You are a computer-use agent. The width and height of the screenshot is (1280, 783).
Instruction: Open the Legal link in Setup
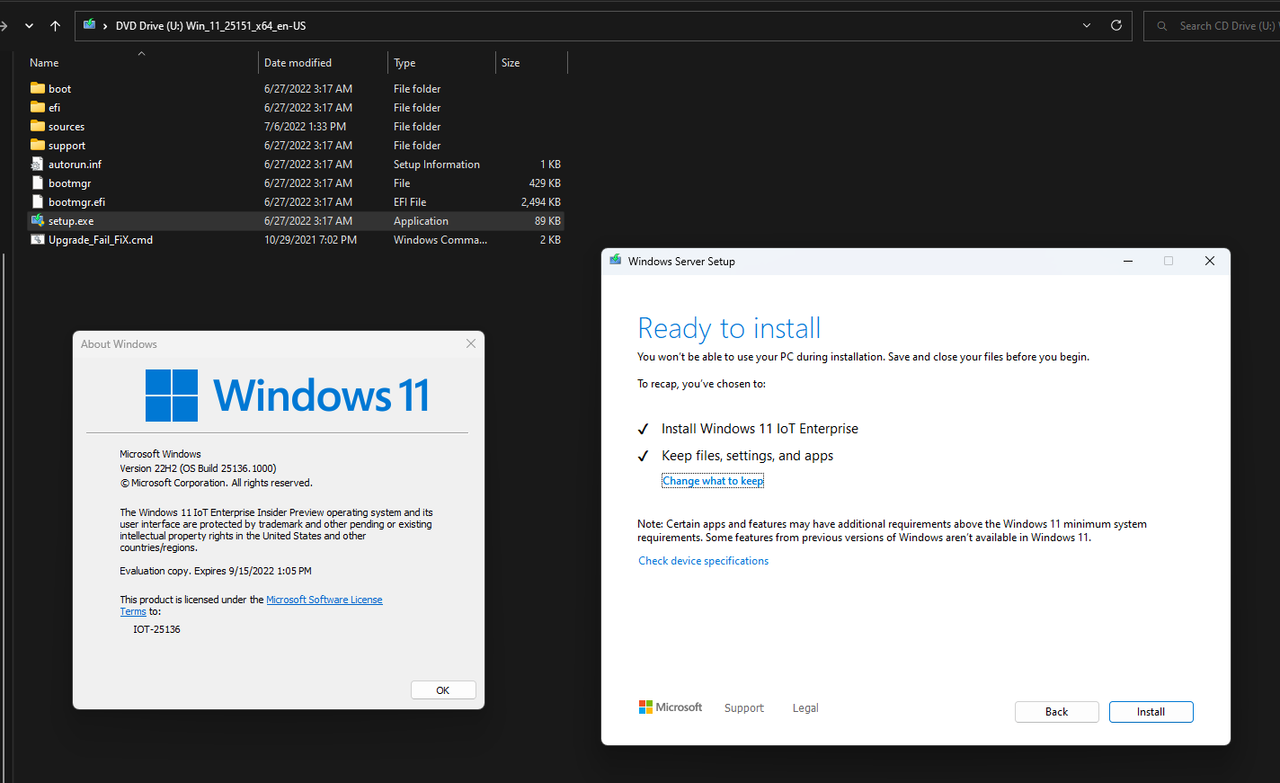point(805,708)
